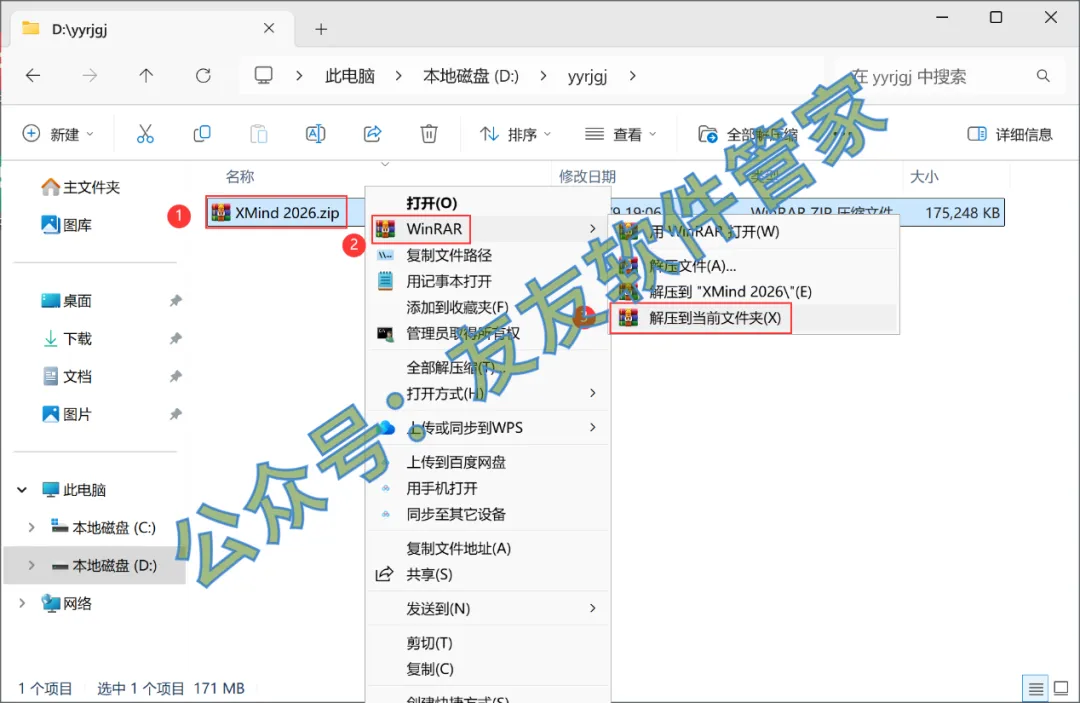Choose 剪切(T) in context menu
The height and width of the screenshot is (703, 1080).
(x=487, y=643)
